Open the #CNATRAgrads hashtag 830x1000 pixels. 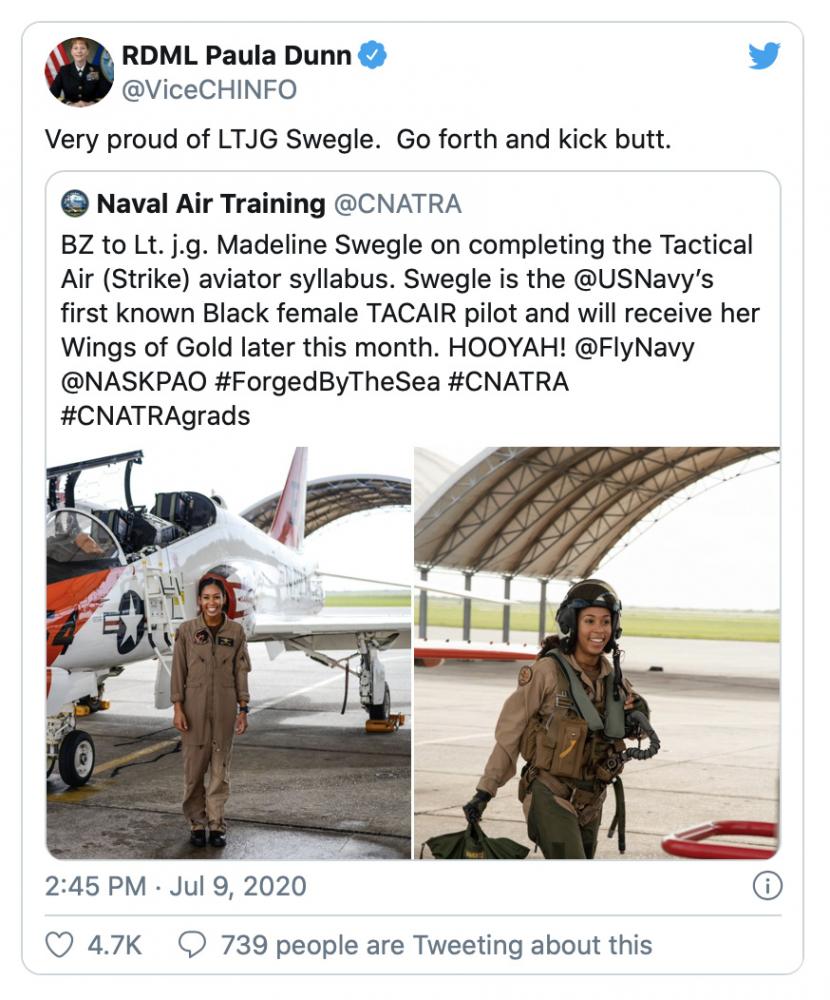[x=155, y=415]
